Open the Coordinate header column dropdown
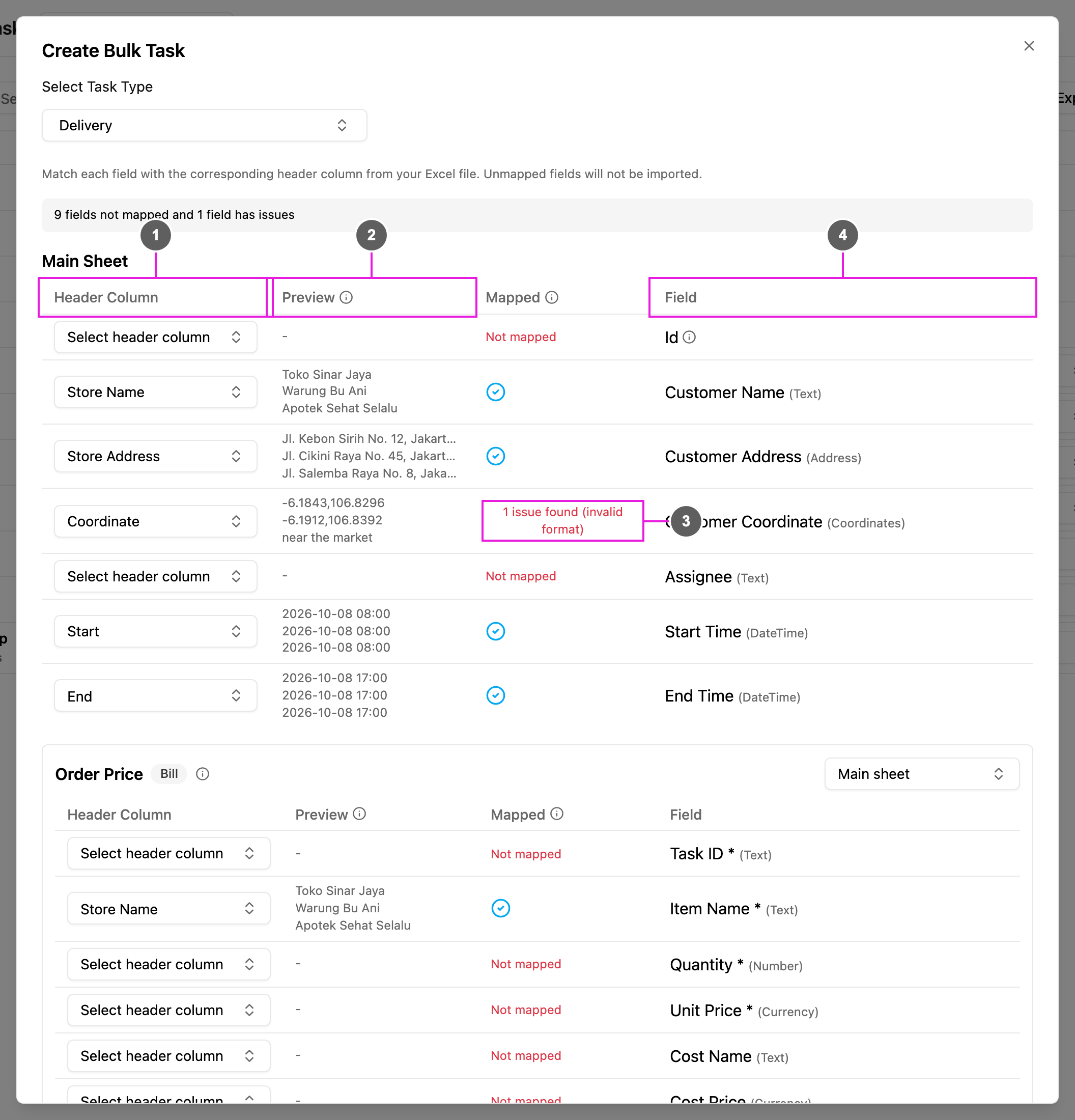The image size is (1075, 1120). click(155, 521)
